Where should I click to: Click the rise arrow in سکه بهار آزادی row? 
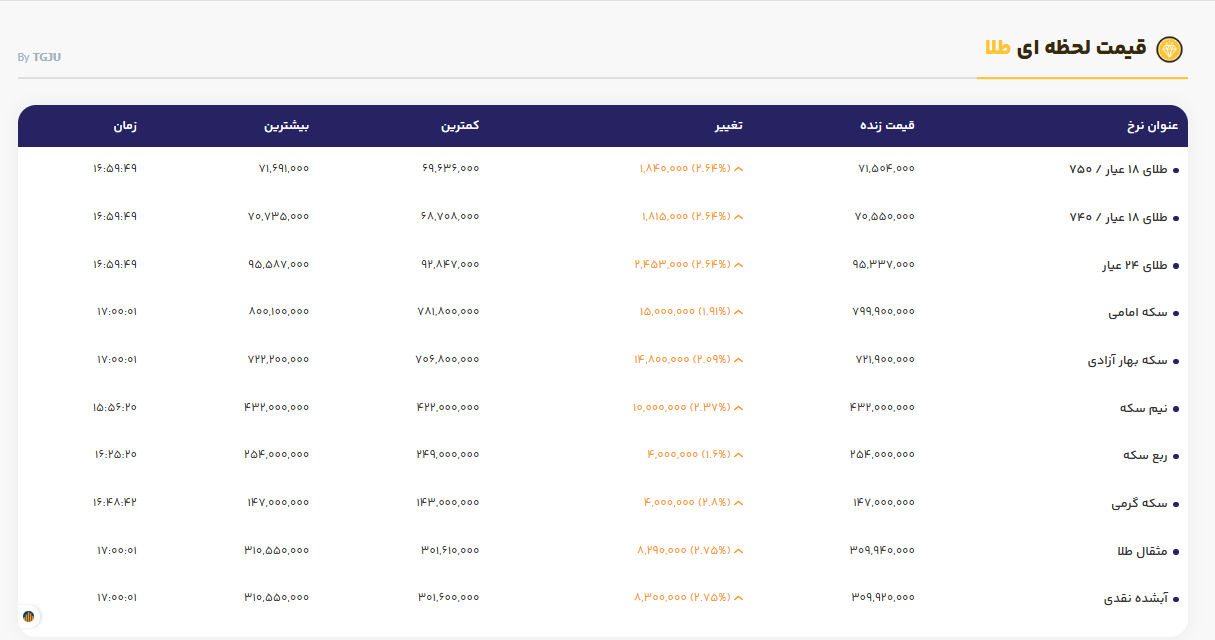click(739, 359)
